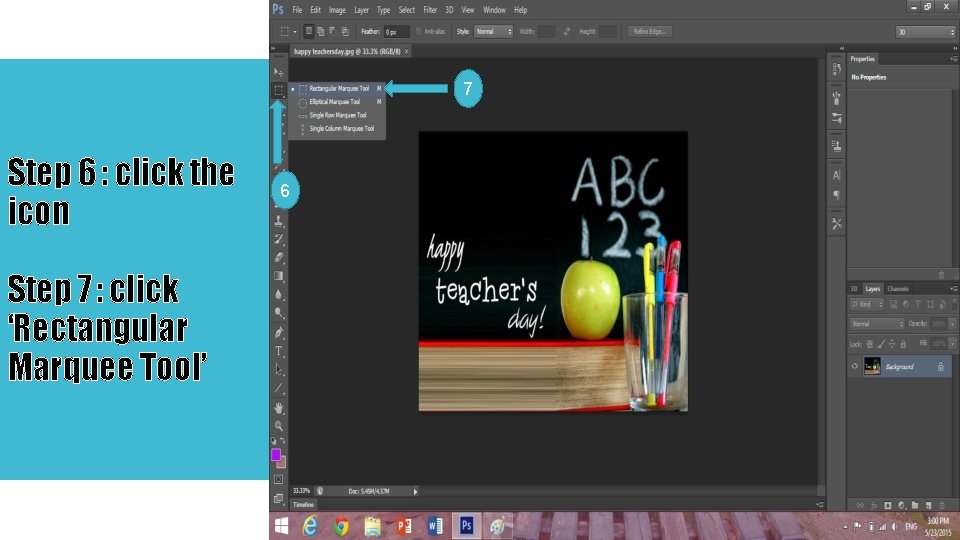Select the Gradient tool
Image resolution: width=960 pixels, height=540 pixels.
(279, 276)
